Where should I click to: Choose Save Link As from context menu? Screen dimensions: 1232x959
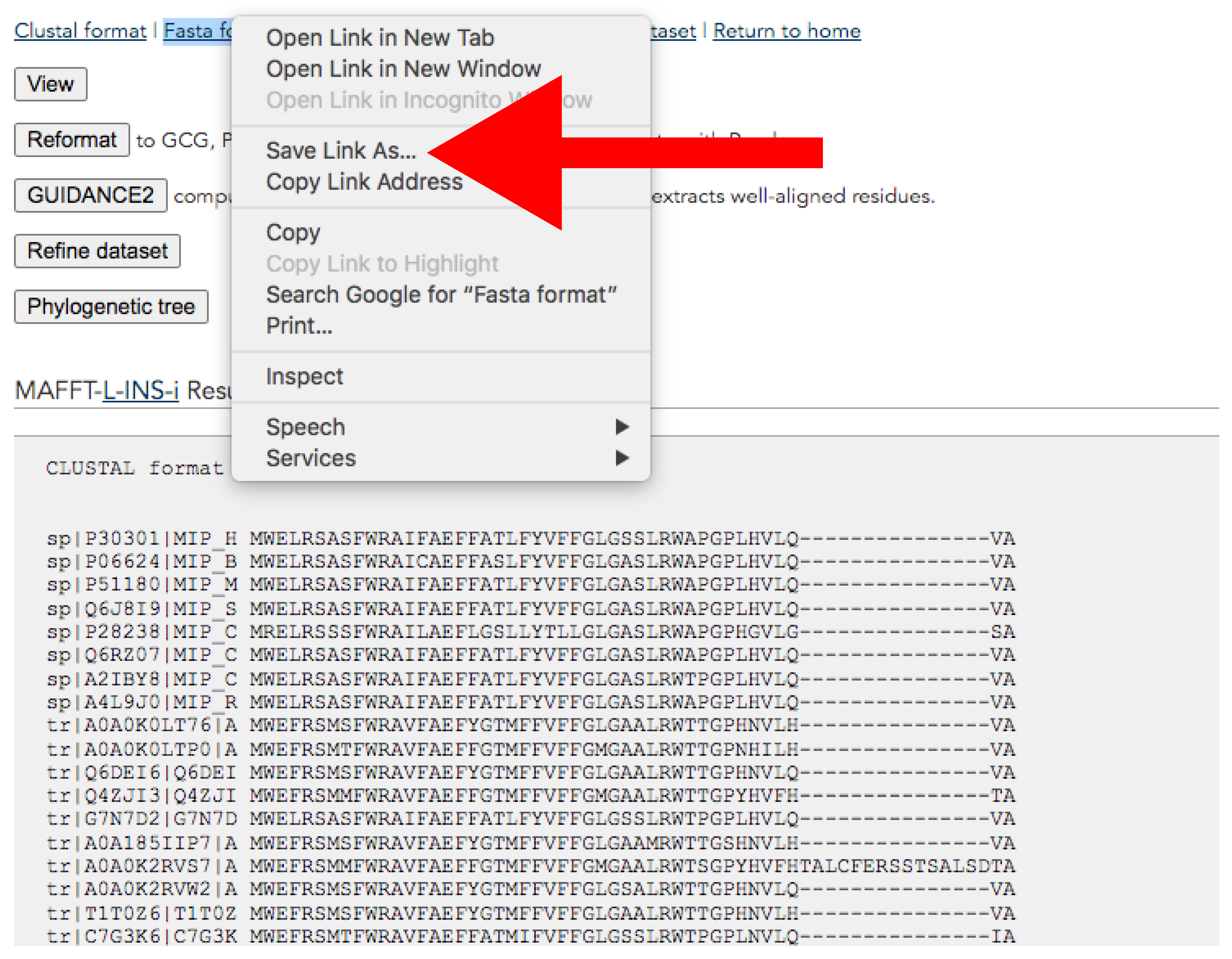[x=341, y=151]
